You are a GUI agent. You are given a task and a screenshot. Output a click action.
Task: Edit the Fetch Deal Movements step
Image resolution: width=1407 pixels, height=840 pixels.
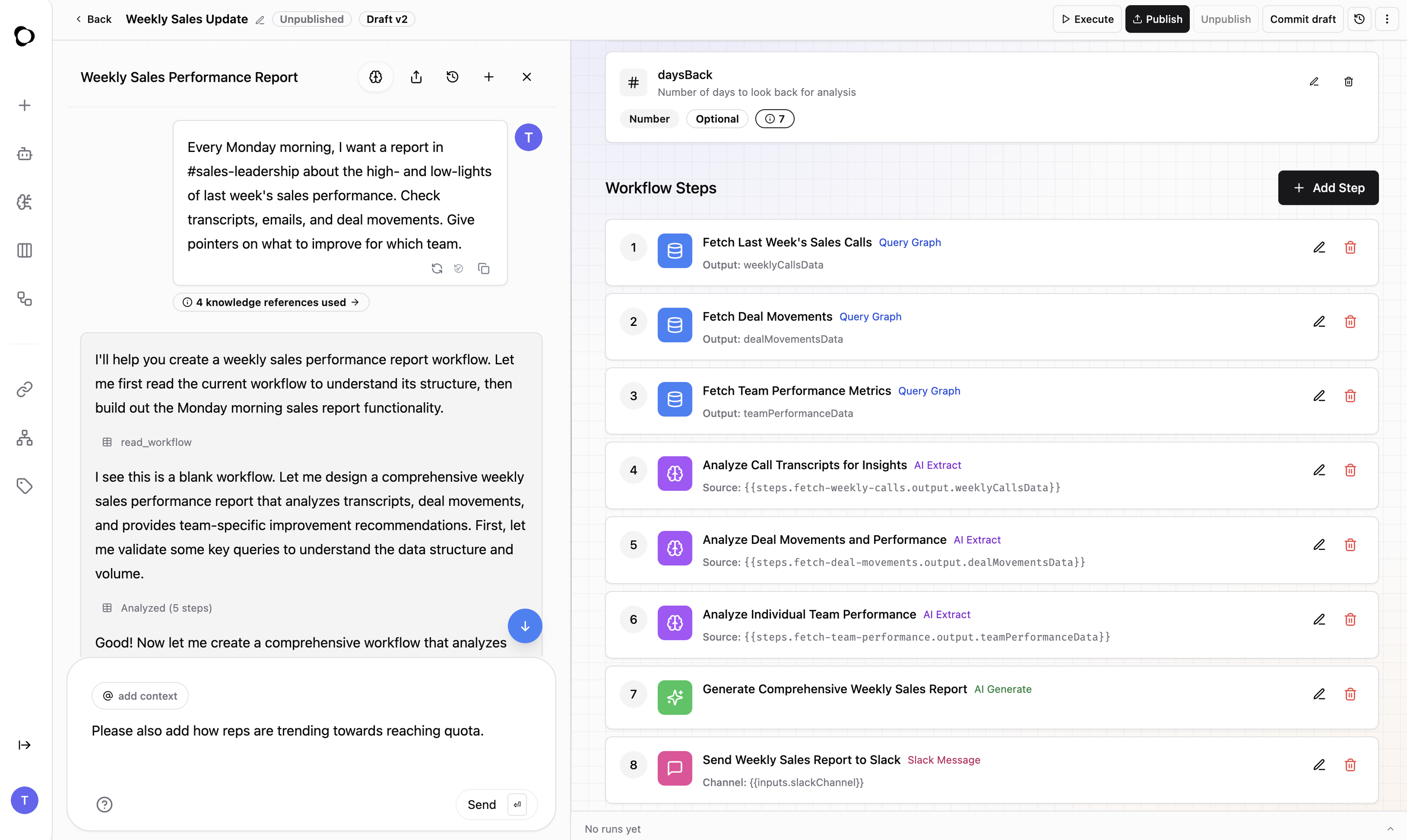(x=1319, y=322)
